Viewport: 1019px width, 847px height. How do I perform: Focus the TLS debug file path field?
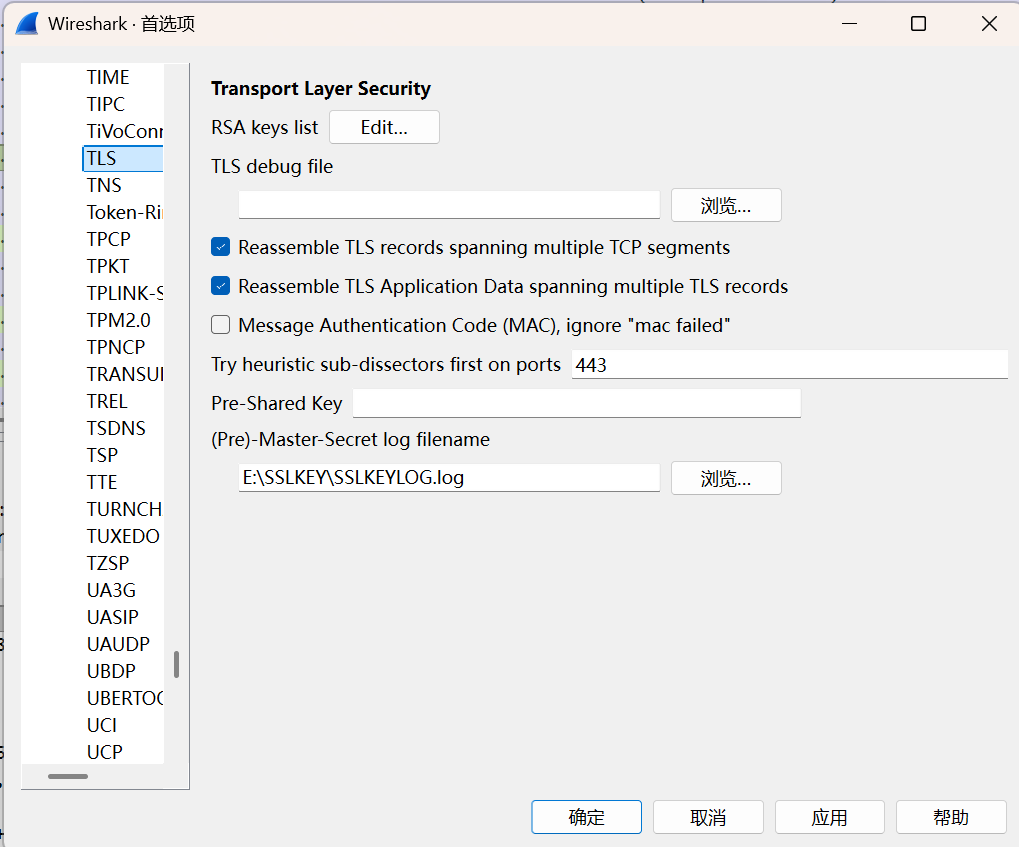[449, 205]
